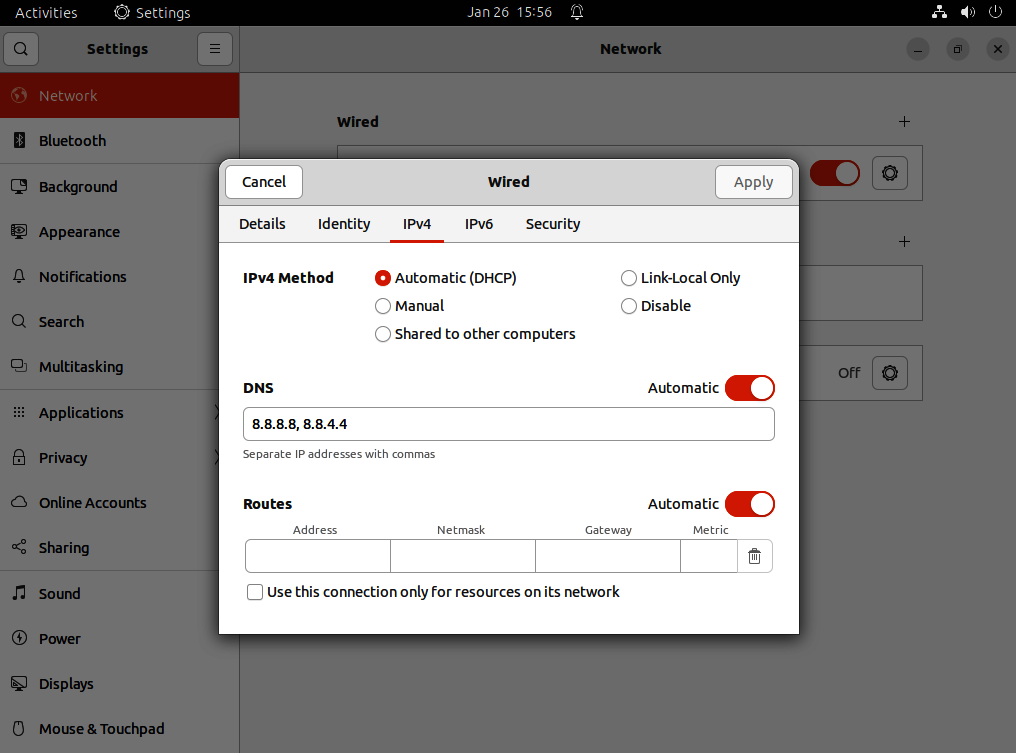Image resolution: width=1016 pixels, height=753 pixels.
Task: Add a new wired connection with plus
Action: [904, 121]
